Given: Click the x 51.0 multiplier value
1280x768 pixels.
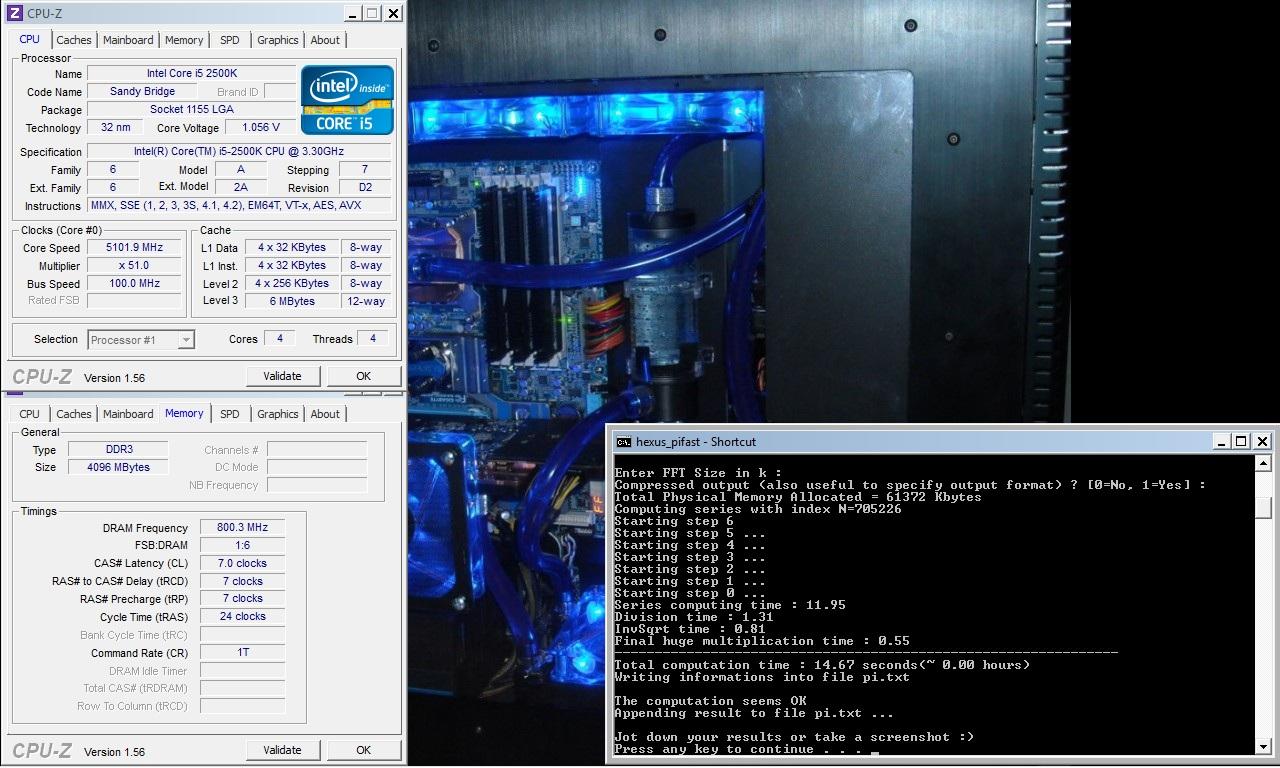Looking at the screenshot, I should pyautogui.click(x=135, y=265).
